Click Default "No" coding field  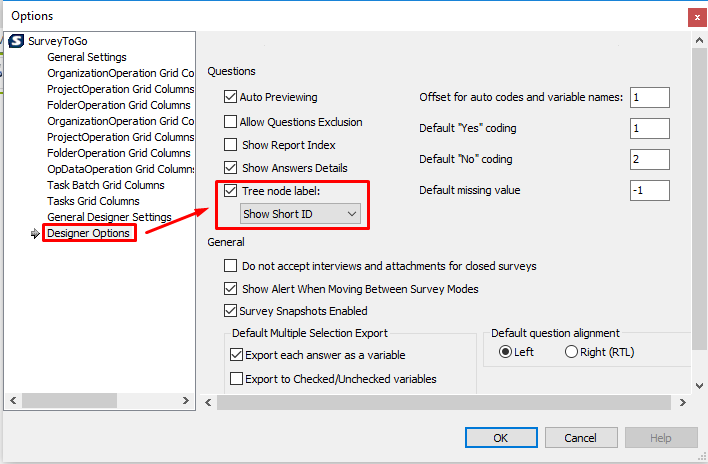(x=650, y=159)
